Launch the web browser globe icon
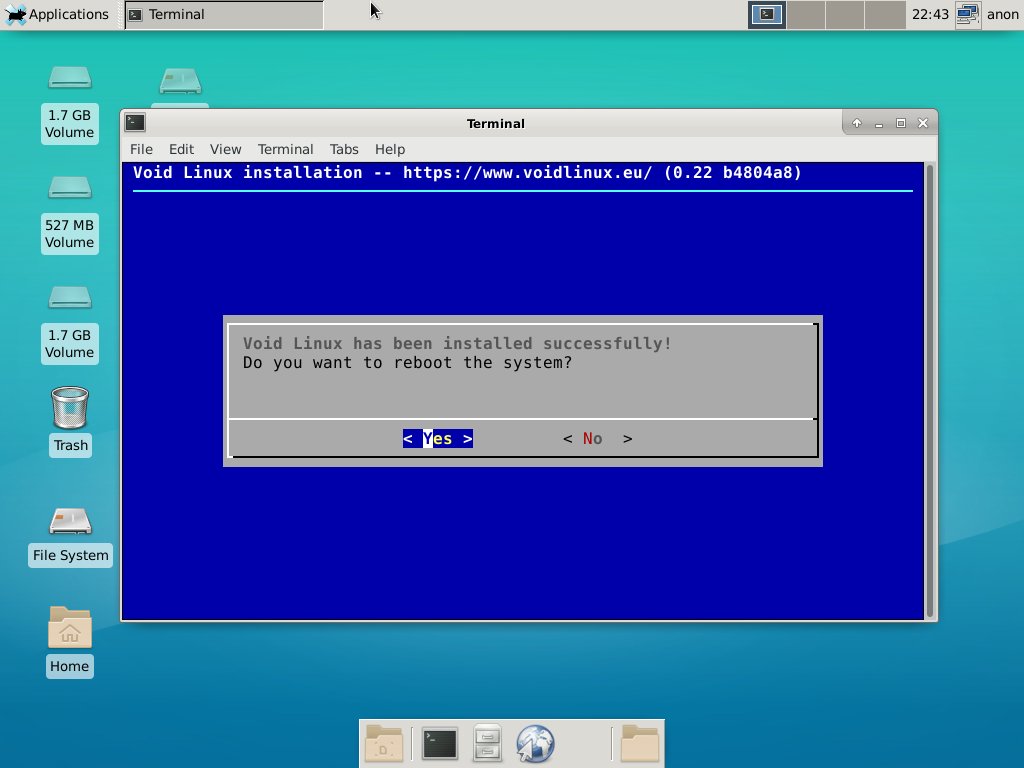This screenshot has width=1024, height=768. tap(535, 744)
